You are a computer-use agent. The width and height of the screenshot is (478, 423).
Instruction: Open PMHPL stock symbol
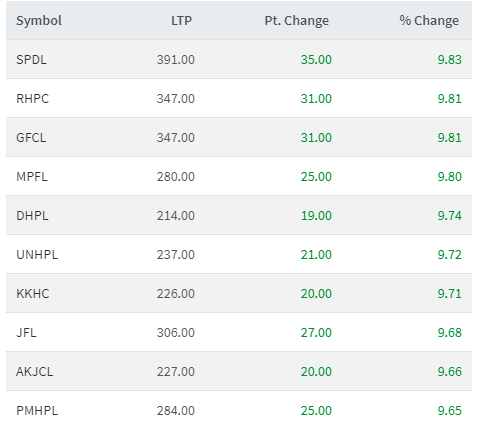pos(37,411)
